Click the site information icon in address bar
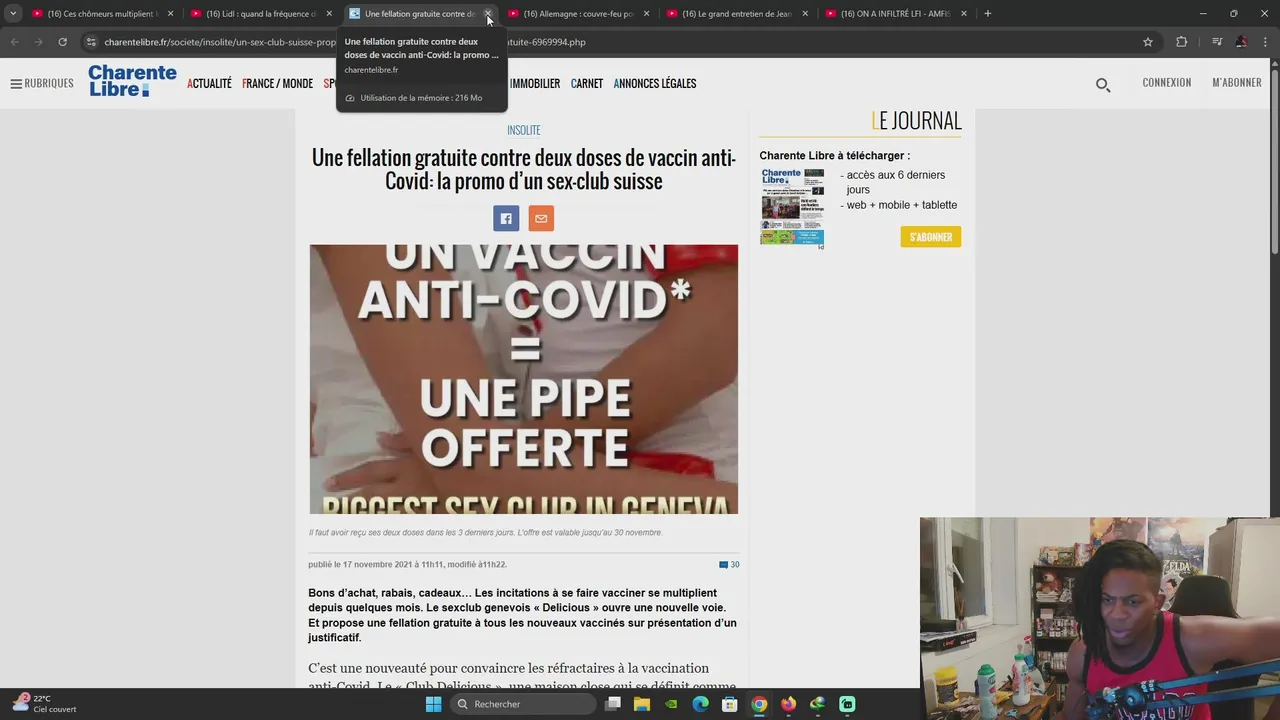The image size is (1280, 720). point(91,42)
